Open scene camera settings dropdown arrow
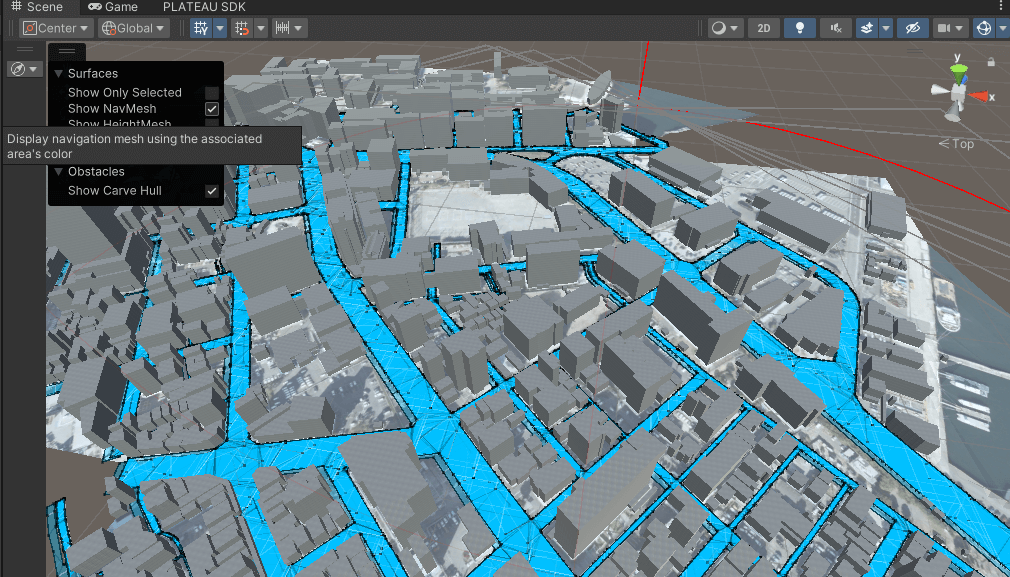 point(961,28)
